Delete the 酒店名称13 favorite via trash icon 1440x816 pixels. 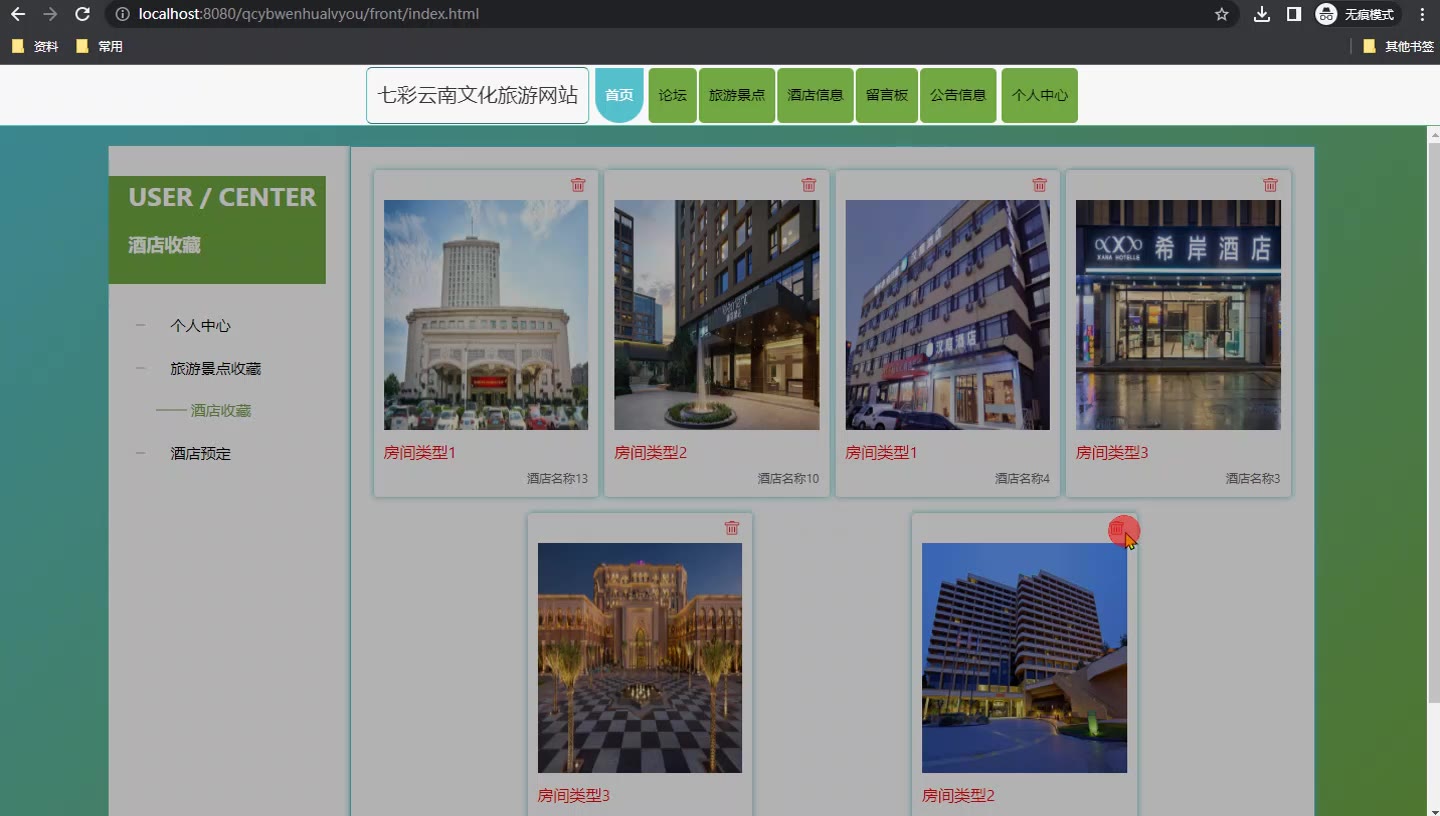[578, 185]
